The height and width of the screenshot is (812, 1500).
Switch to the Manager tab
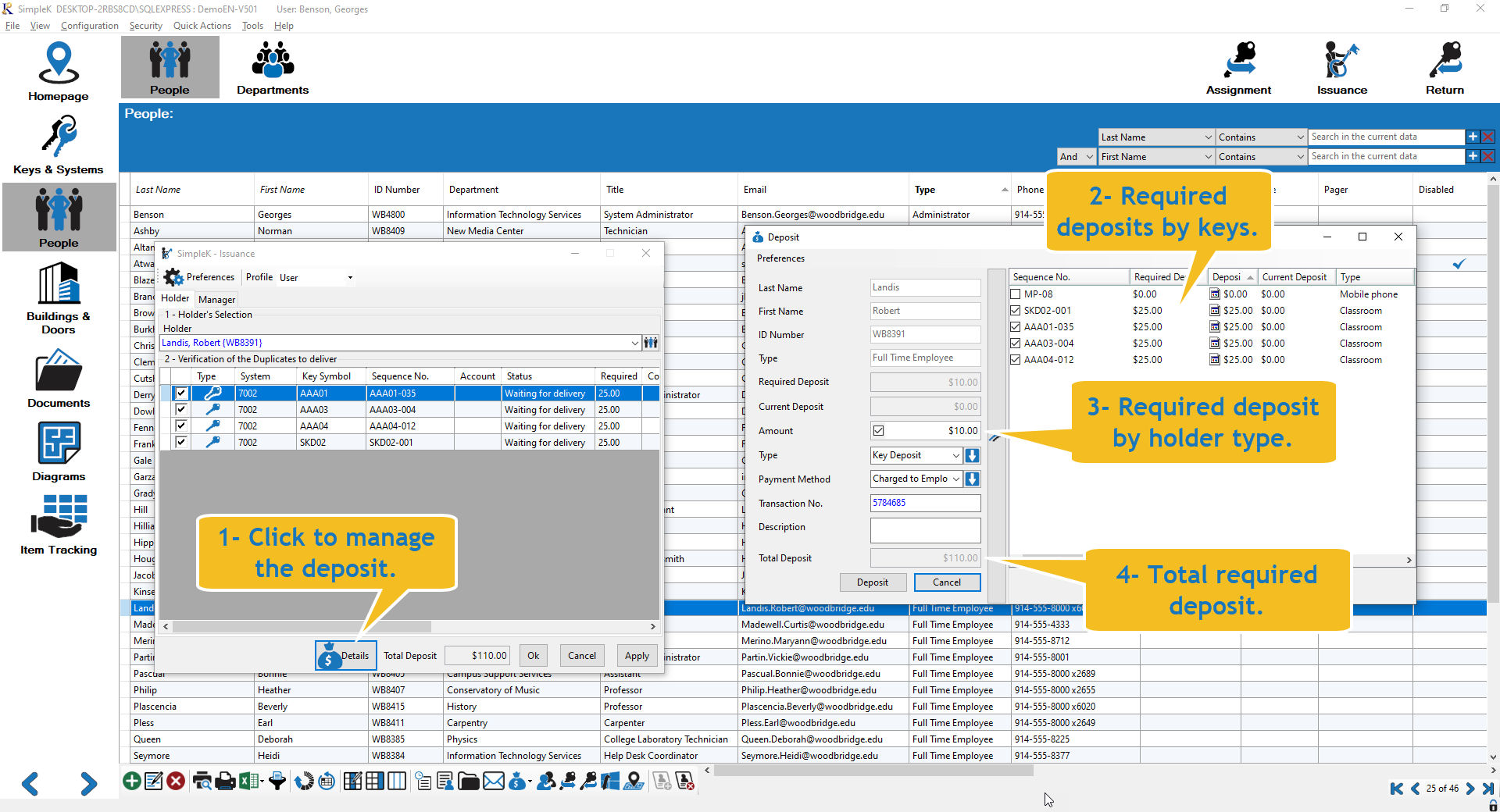pyautogui.click(x=216, y=299)
